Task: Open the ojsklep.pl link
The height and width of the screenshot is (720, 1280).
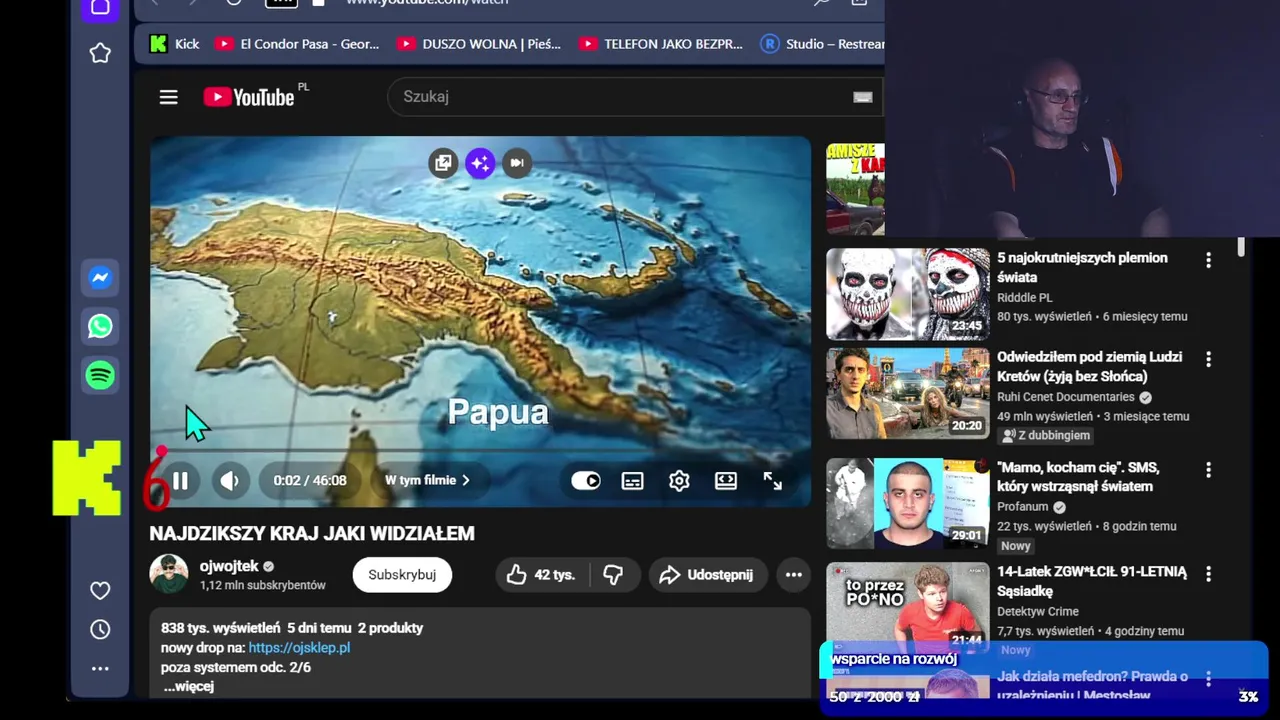Action: click(x=299, y=647)
